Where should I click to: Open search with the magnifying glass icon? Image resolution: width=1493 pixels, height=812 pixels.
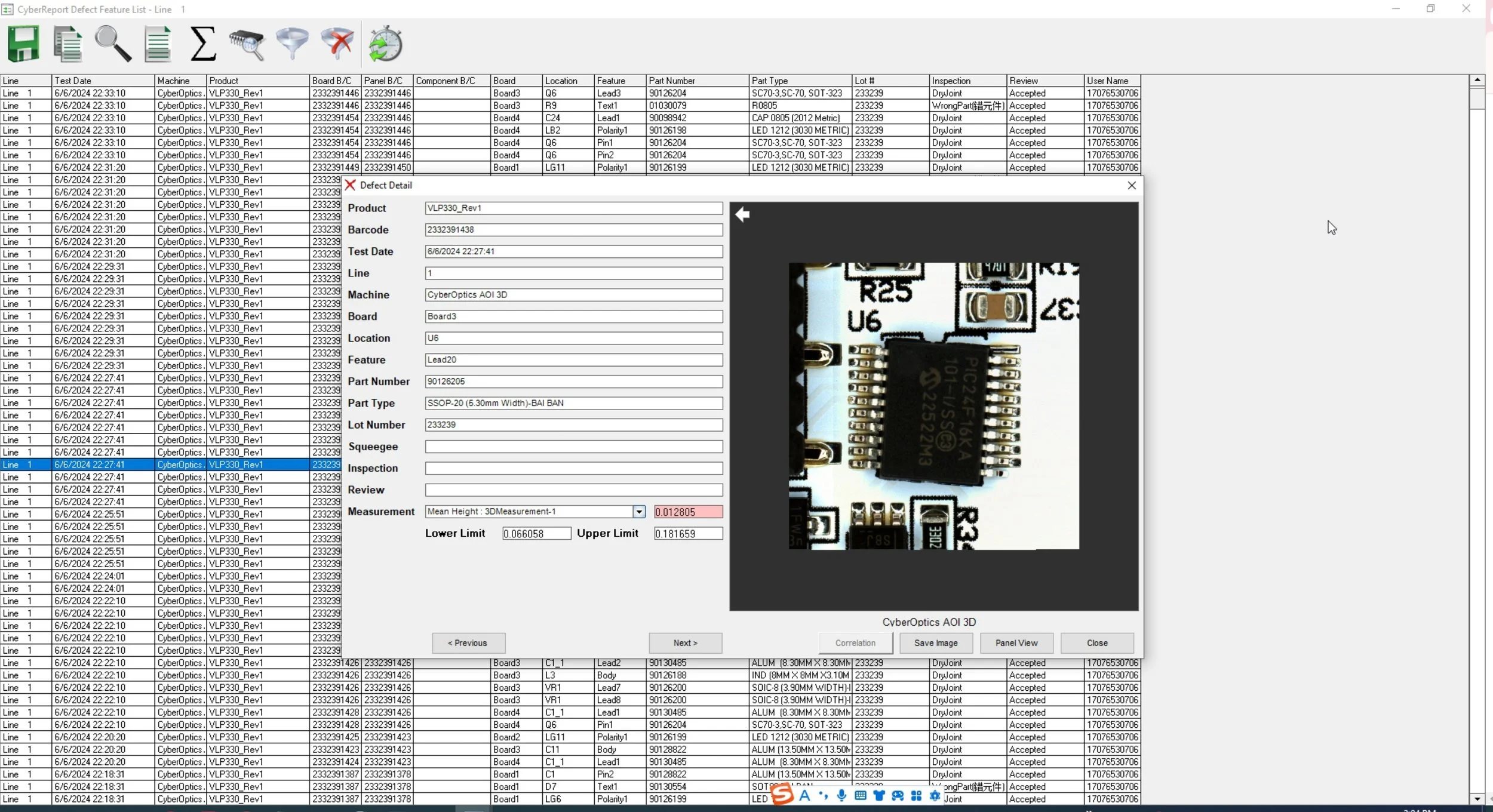click(113, 44)
